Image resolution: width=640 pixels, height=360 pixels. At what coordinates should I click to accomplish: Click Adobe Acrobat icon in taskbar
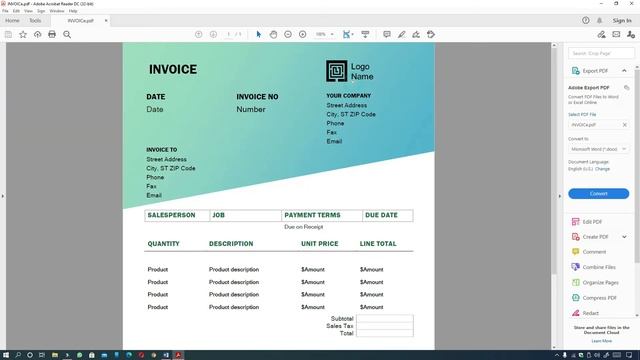178,355
